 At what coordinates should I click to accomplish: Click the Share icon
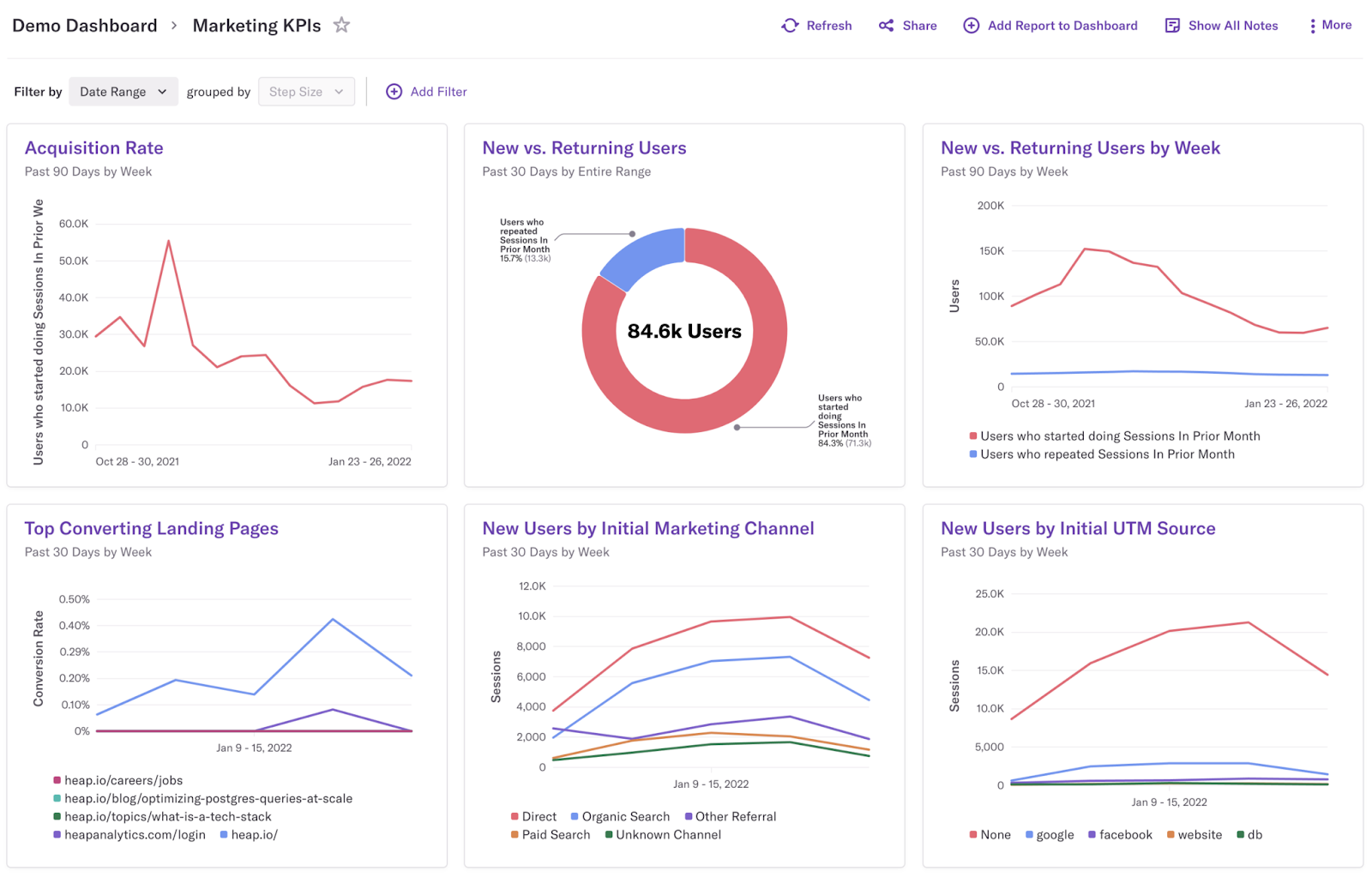886,25
